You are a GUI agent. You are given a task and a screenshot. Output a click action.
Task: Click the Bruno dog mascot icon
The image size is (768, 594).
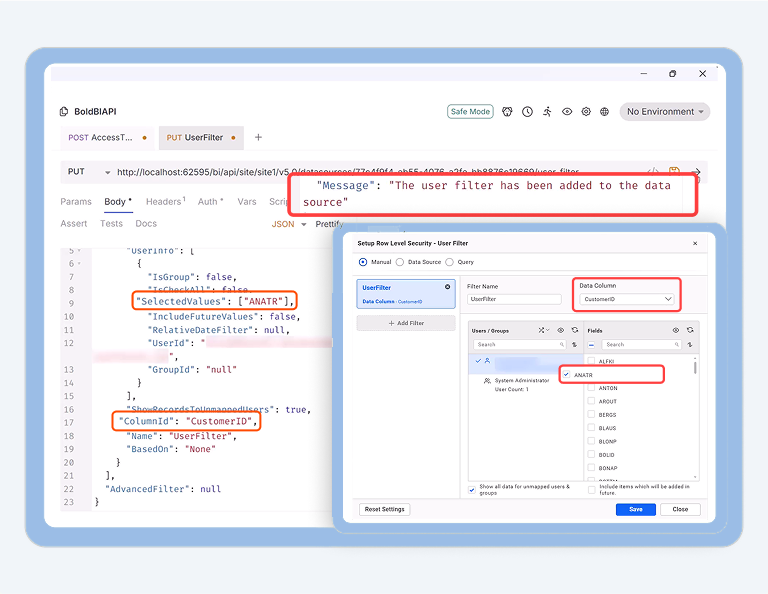507,112
